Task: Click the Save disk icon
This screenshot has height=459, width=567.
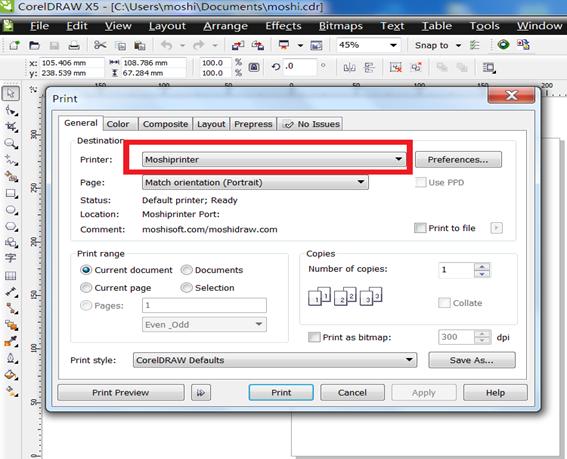Action: tap(54, 46)
